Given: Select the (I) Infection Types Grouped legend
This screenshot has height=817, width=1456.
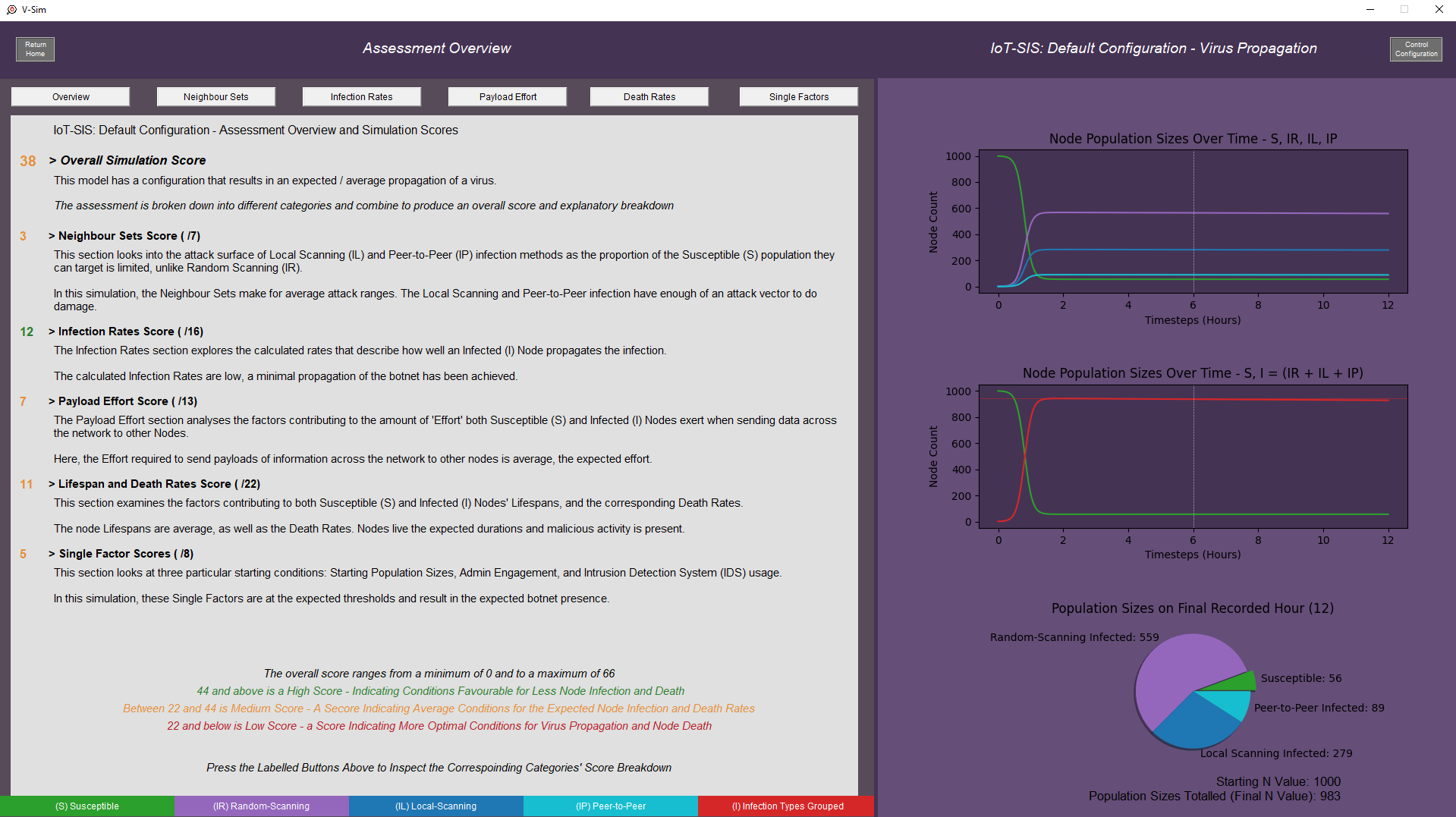Looking at the screenshot, I should 785,806.
